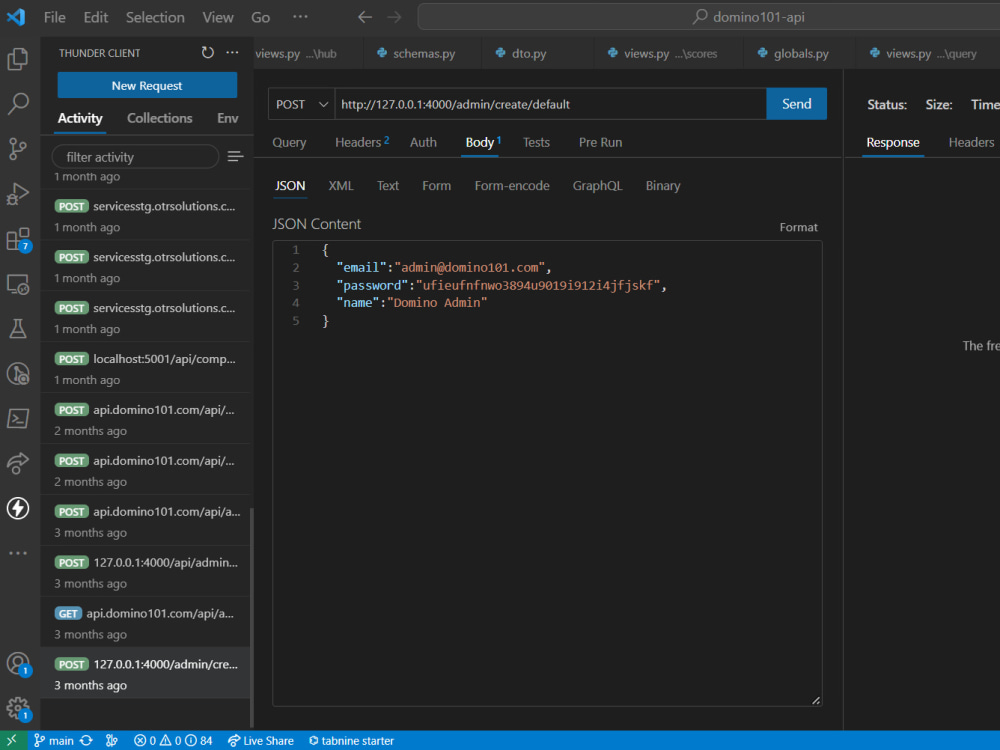Click the New Request button
The width and height of the screenshot is (1000, 750).
pyautogui.click(x=147, y=85)
